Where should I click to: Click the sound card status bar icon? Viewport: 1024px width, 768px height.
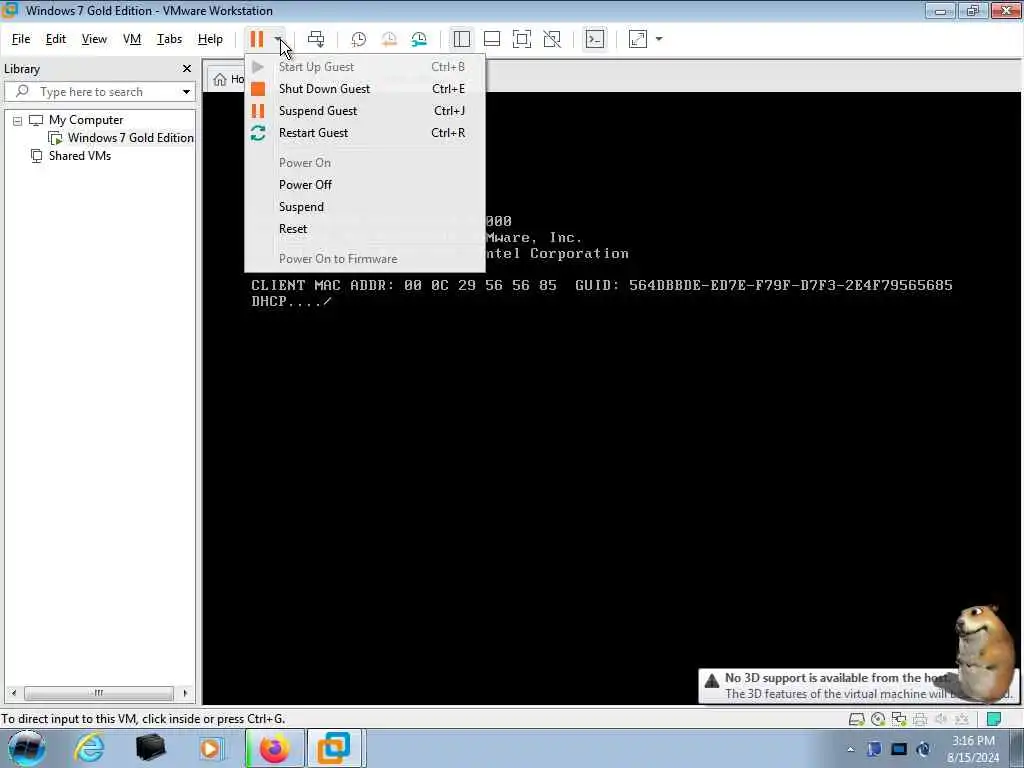941,720
